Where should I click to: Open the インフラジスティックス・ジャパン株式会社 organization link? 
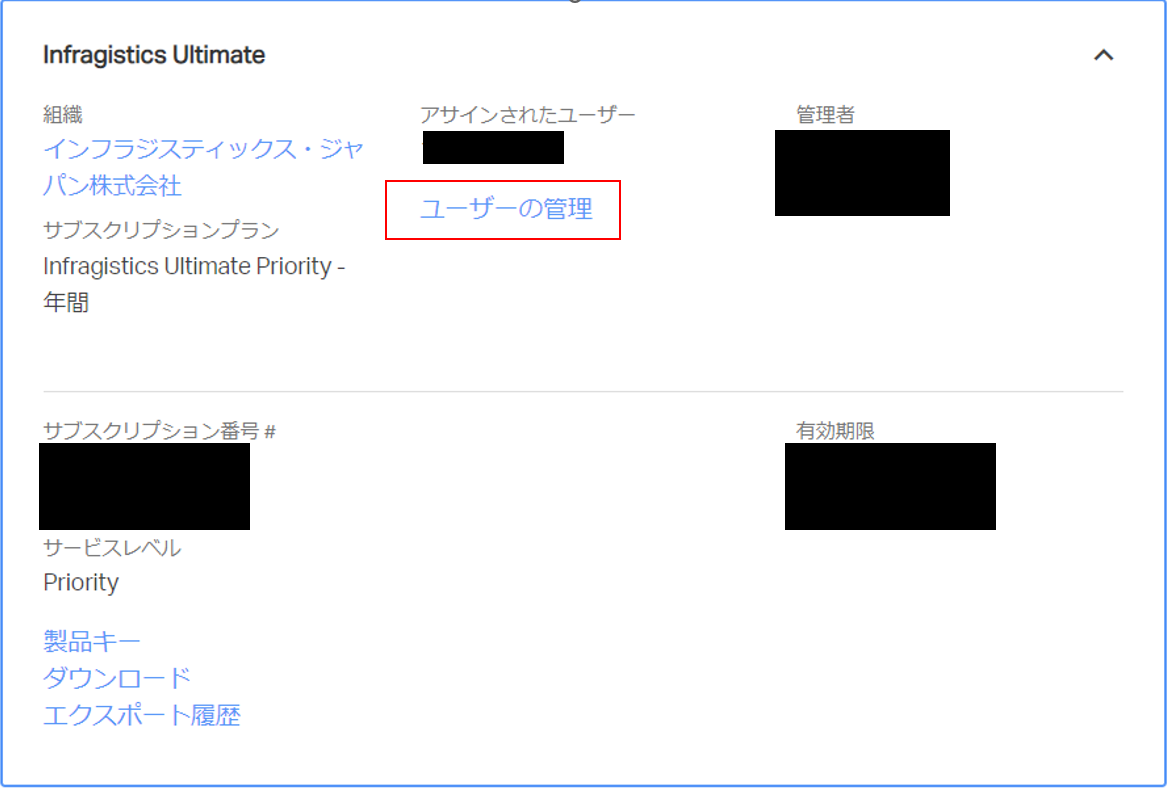coord(203,167)
